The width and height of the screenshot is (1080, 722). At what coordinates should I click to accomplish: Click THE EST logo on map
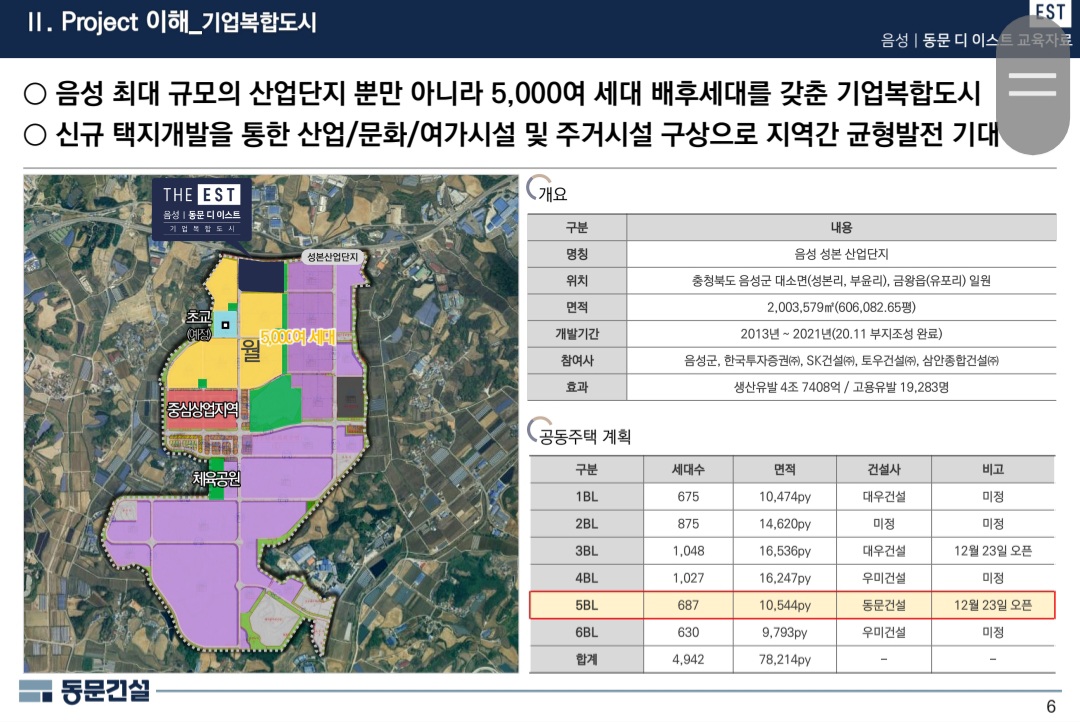pyautogui.click(x=201, y=209)
